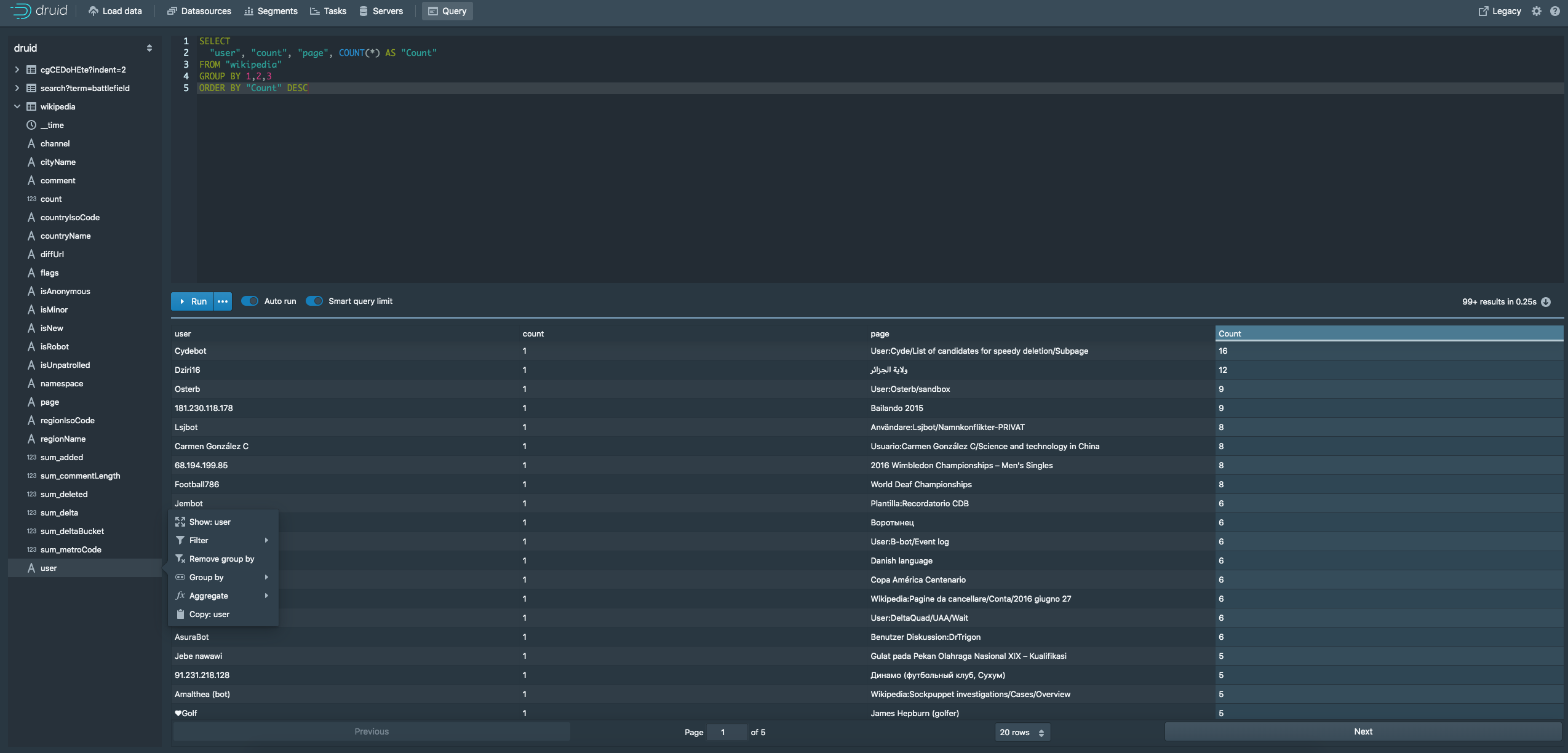Viewport: 1568px width, 753px height.
Task: Open the Legacy console link
Action: coord(1500,11)
